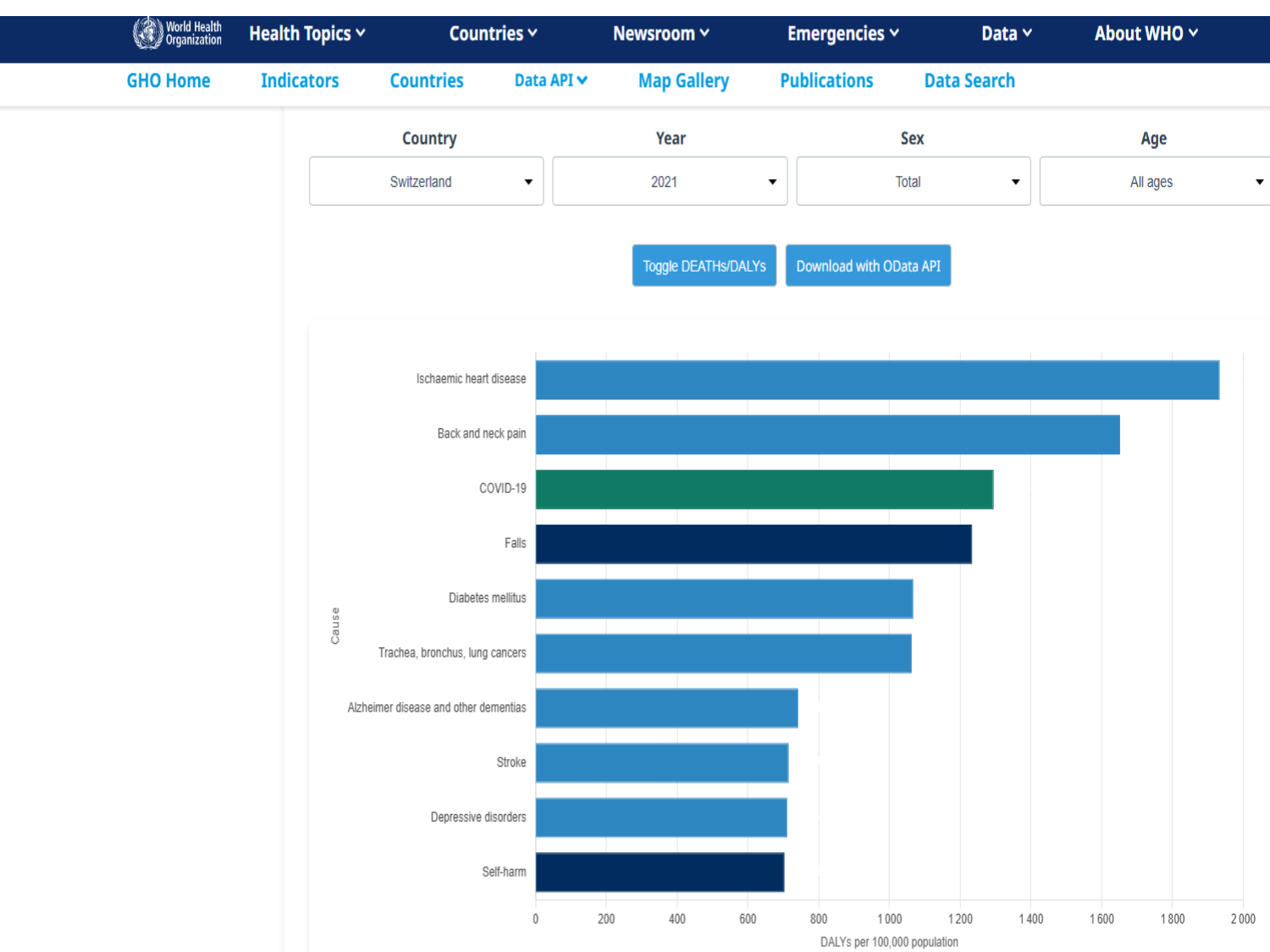Go to Data Search
This screenshot has width=1270, height=952.
pos(969,81)
